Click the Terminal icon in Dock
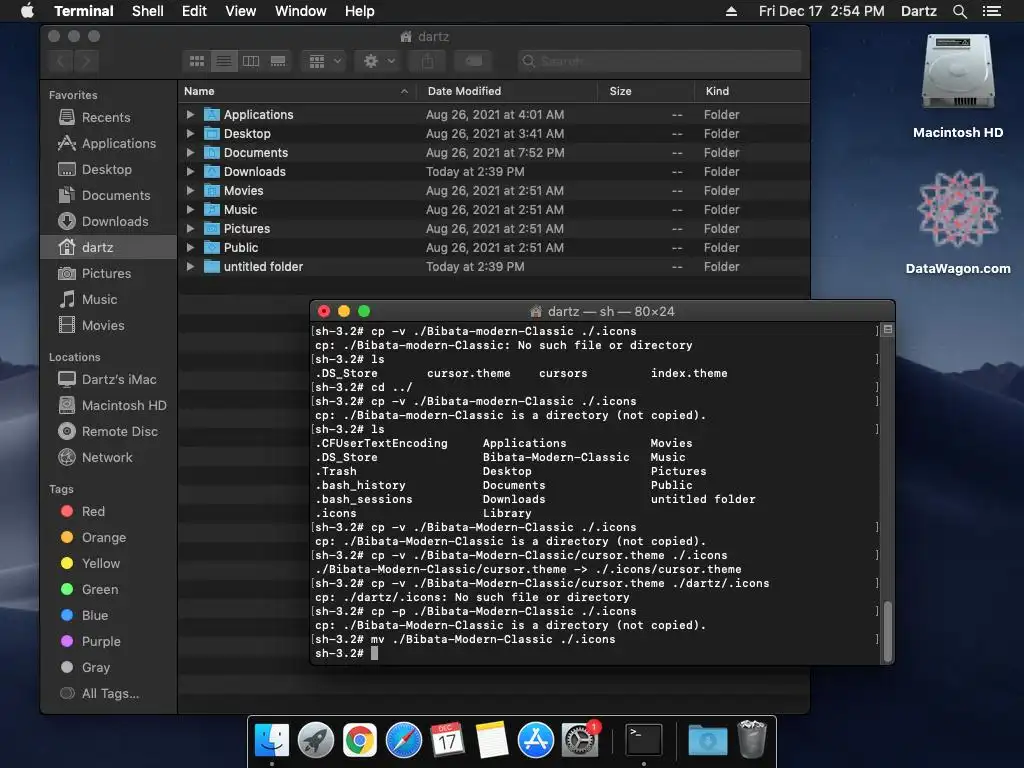The width and height of the screenshot is (1024, 768). click(643, 741)
